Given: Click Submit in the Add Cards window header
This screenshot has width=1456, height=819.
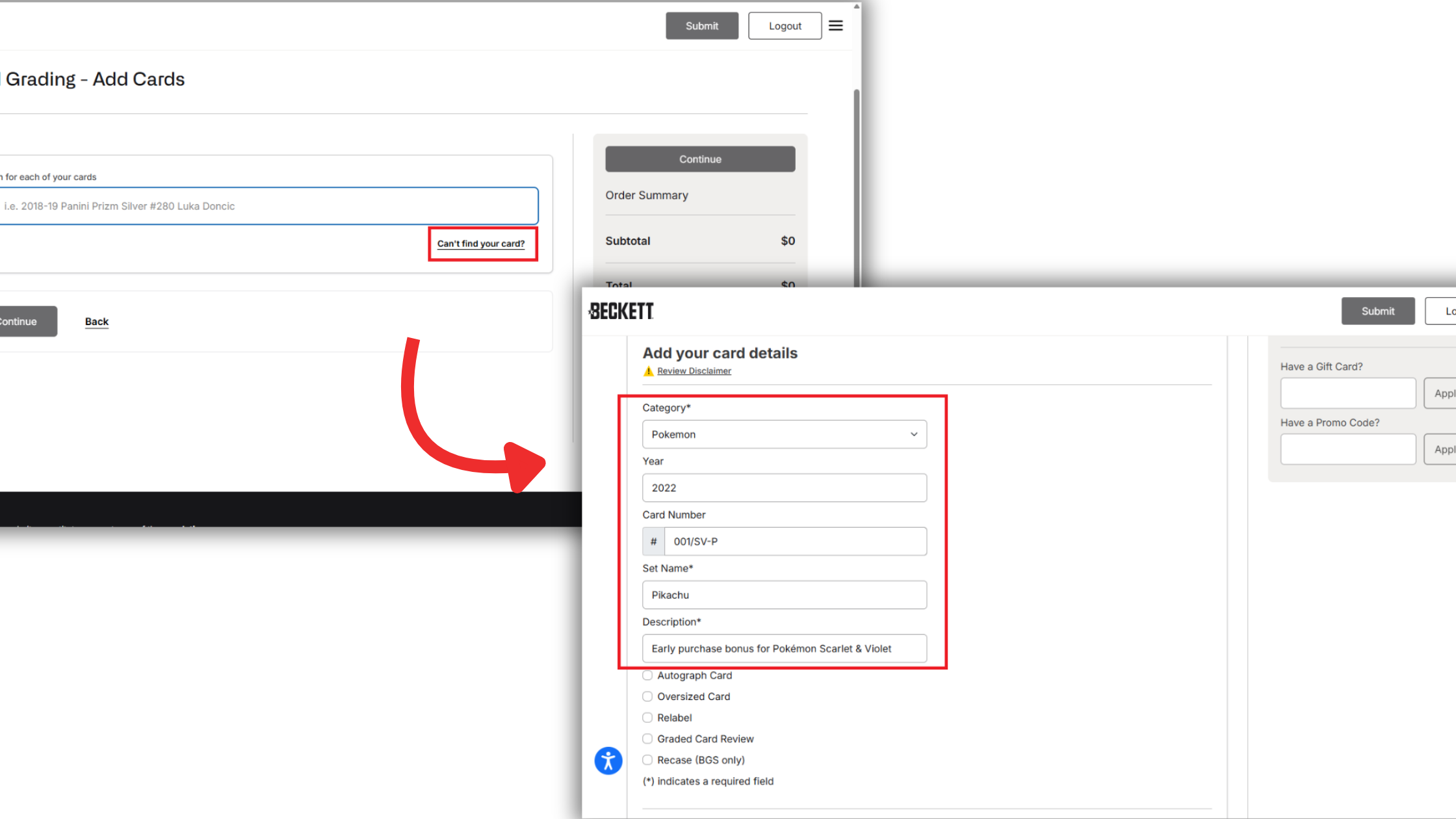Looking at the screenshot, I should [702, 26].
